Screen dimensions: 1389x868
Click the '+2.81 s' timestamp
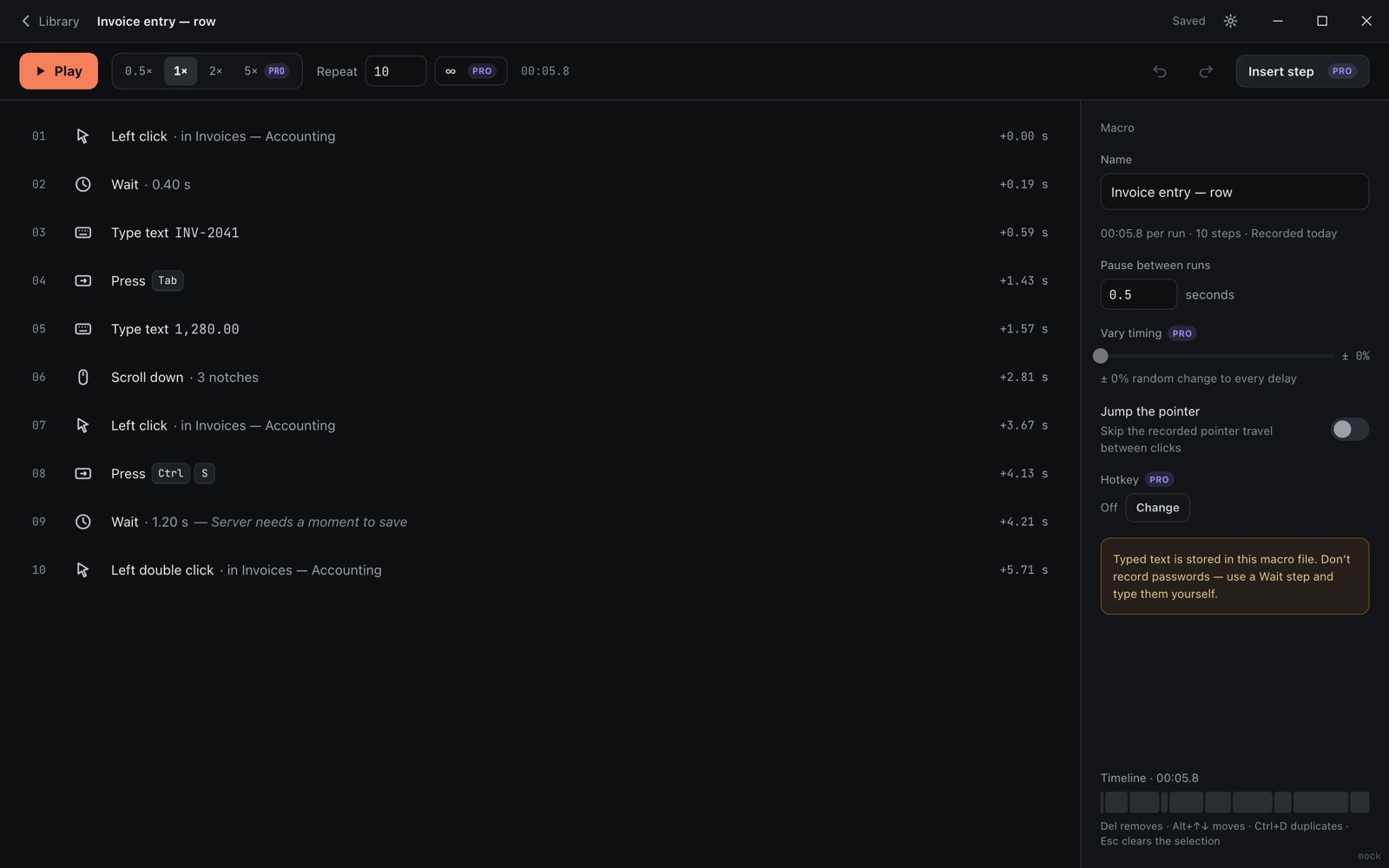[x=1024, y=378]
